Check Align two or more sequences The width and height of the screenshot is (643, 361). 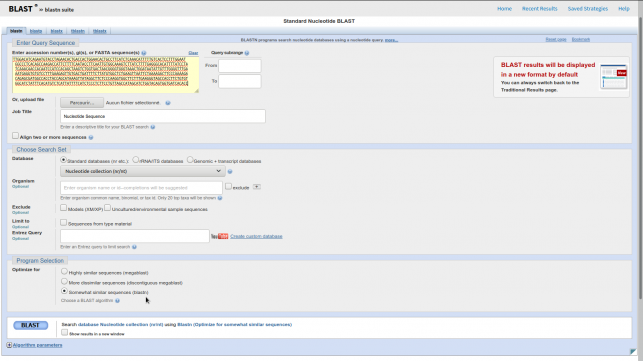[x=15, y=136]
